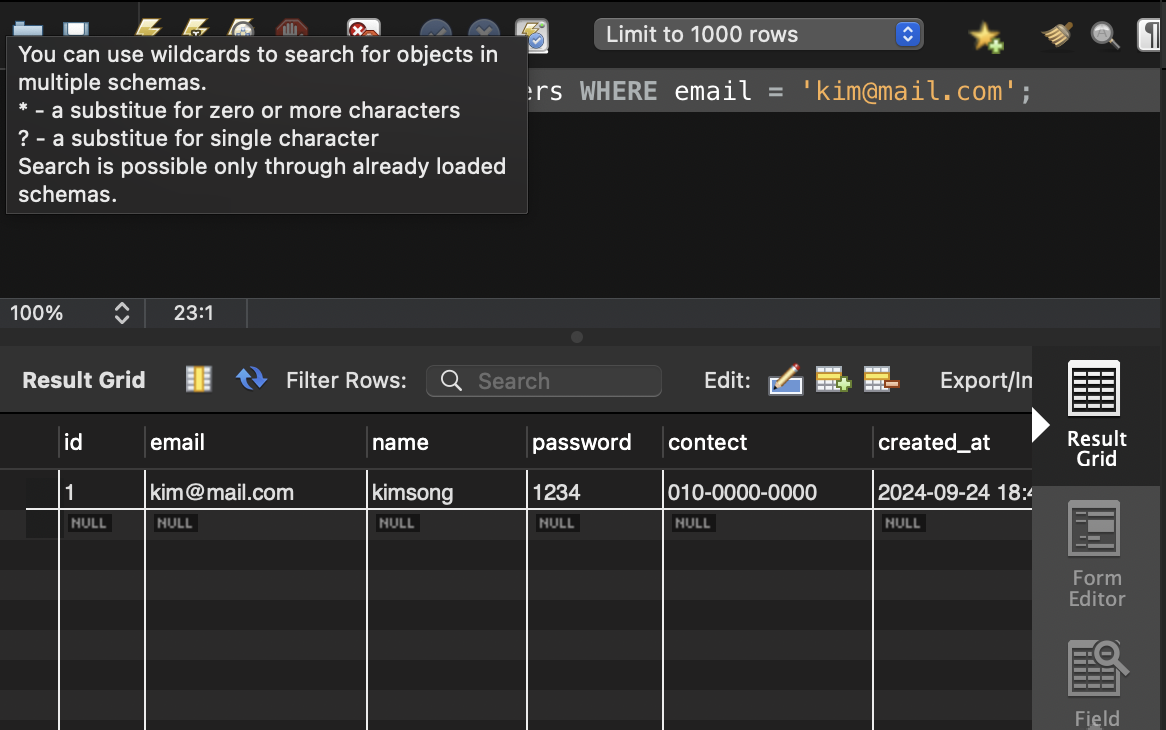Image resolution: width=1166 pixels, height=730 pixels.
Task: Switch to the Result Grid side panel
Action: click(x=1095, y=414)
